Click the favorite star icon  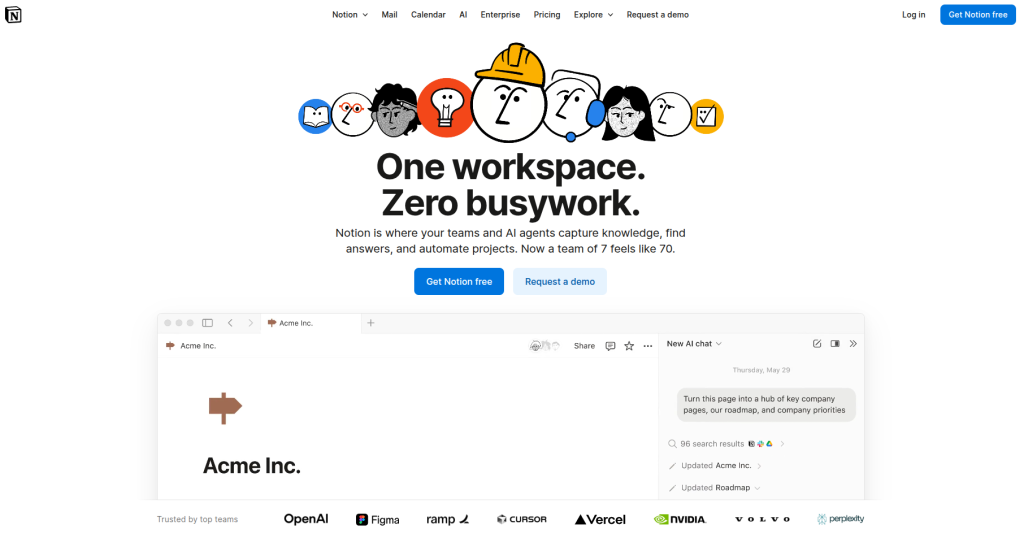point(629,346)
